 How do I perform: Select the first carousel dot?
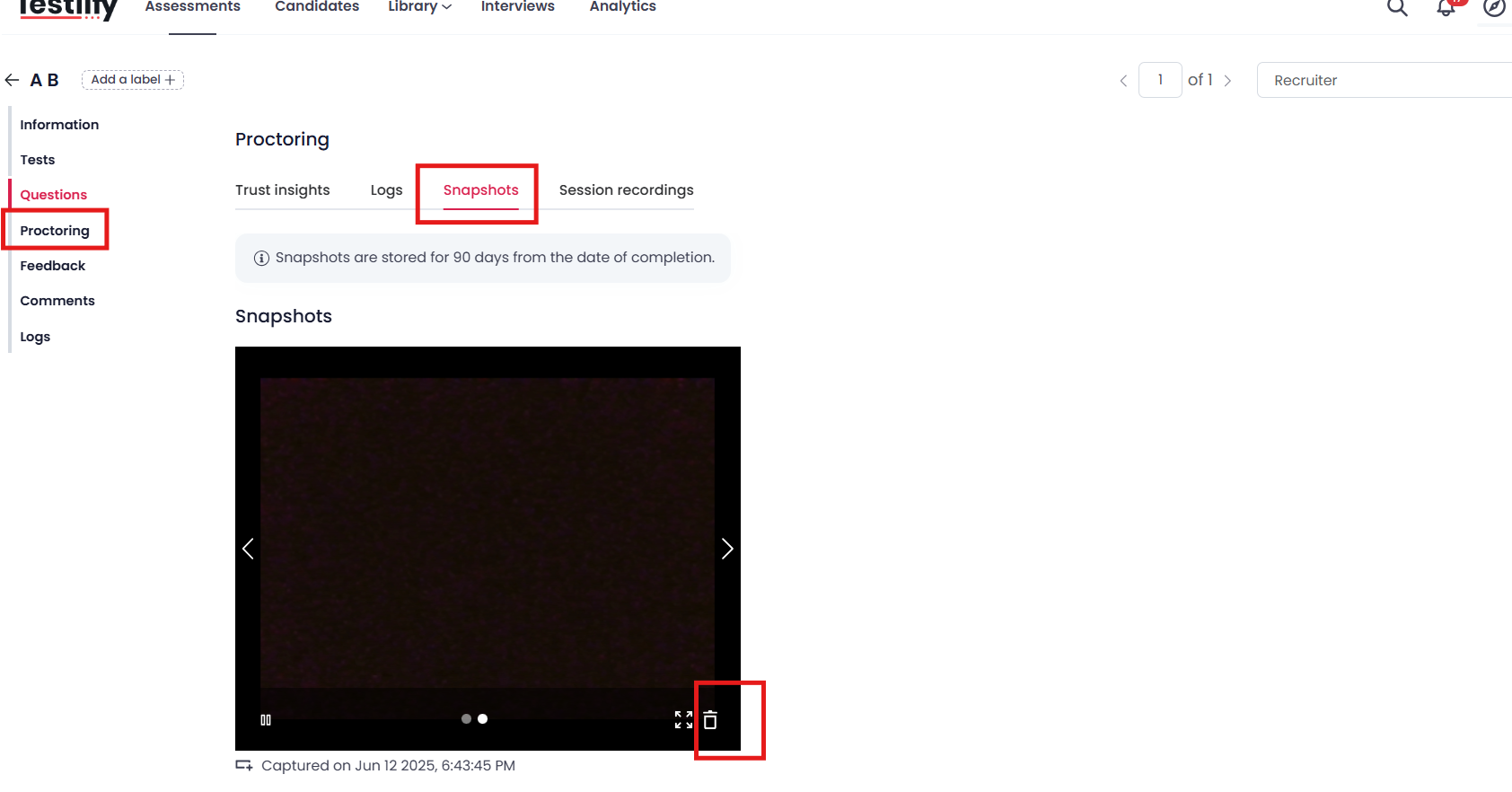tap(466, 719)
